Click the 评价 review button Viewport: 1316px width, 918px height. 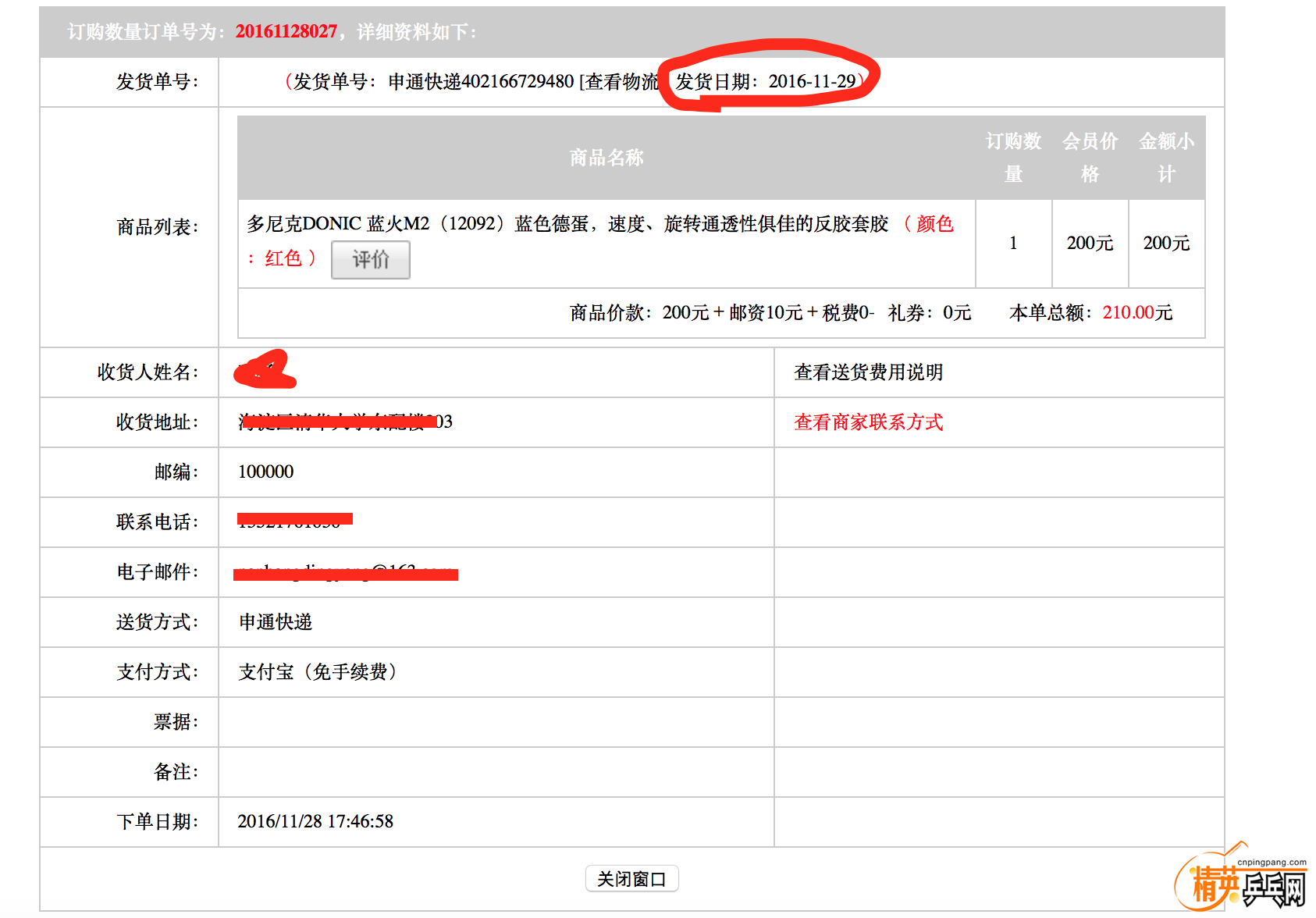[371, 260]
